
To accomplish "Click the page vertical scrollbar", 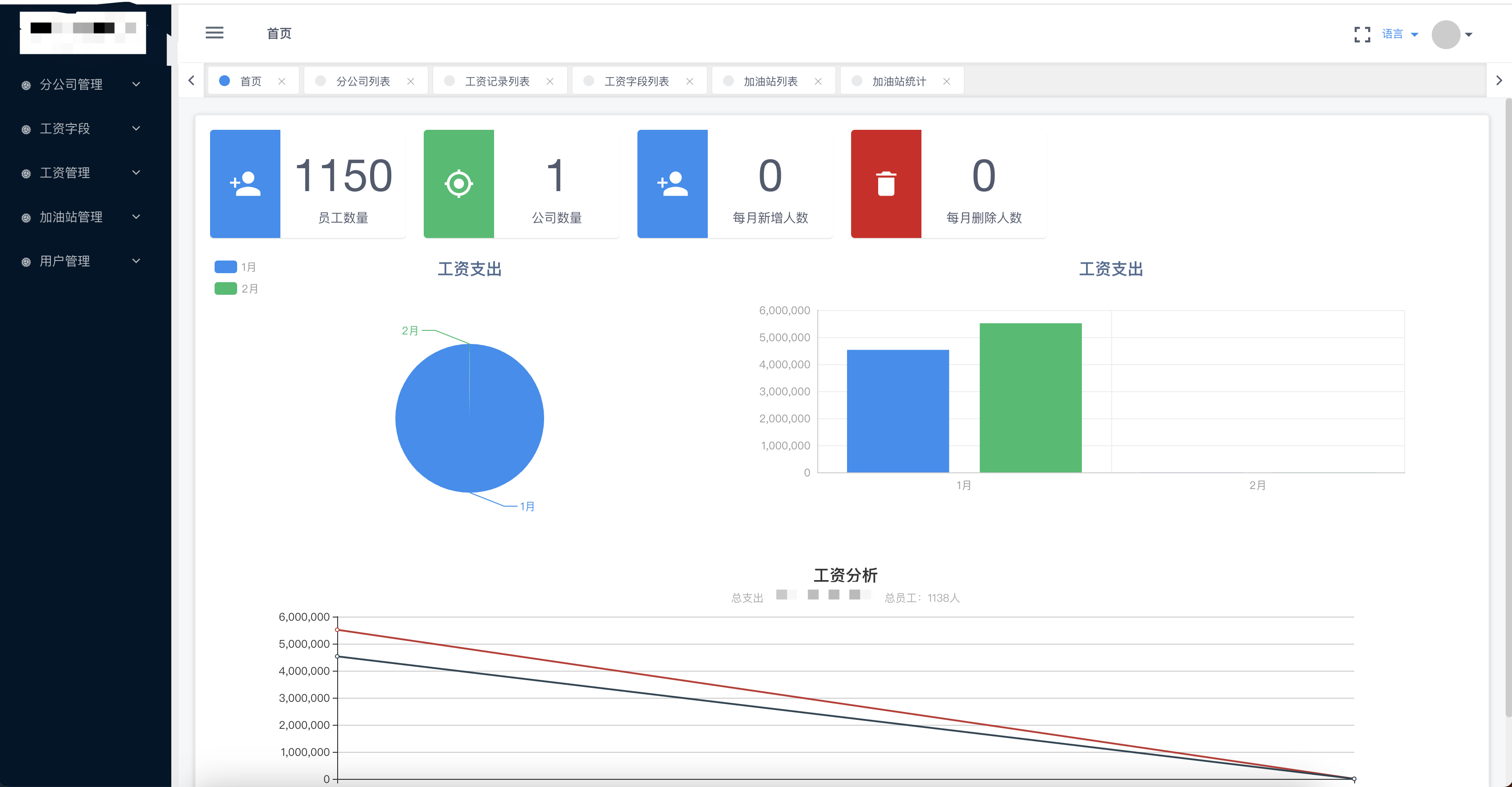I will pos(1508,408).
